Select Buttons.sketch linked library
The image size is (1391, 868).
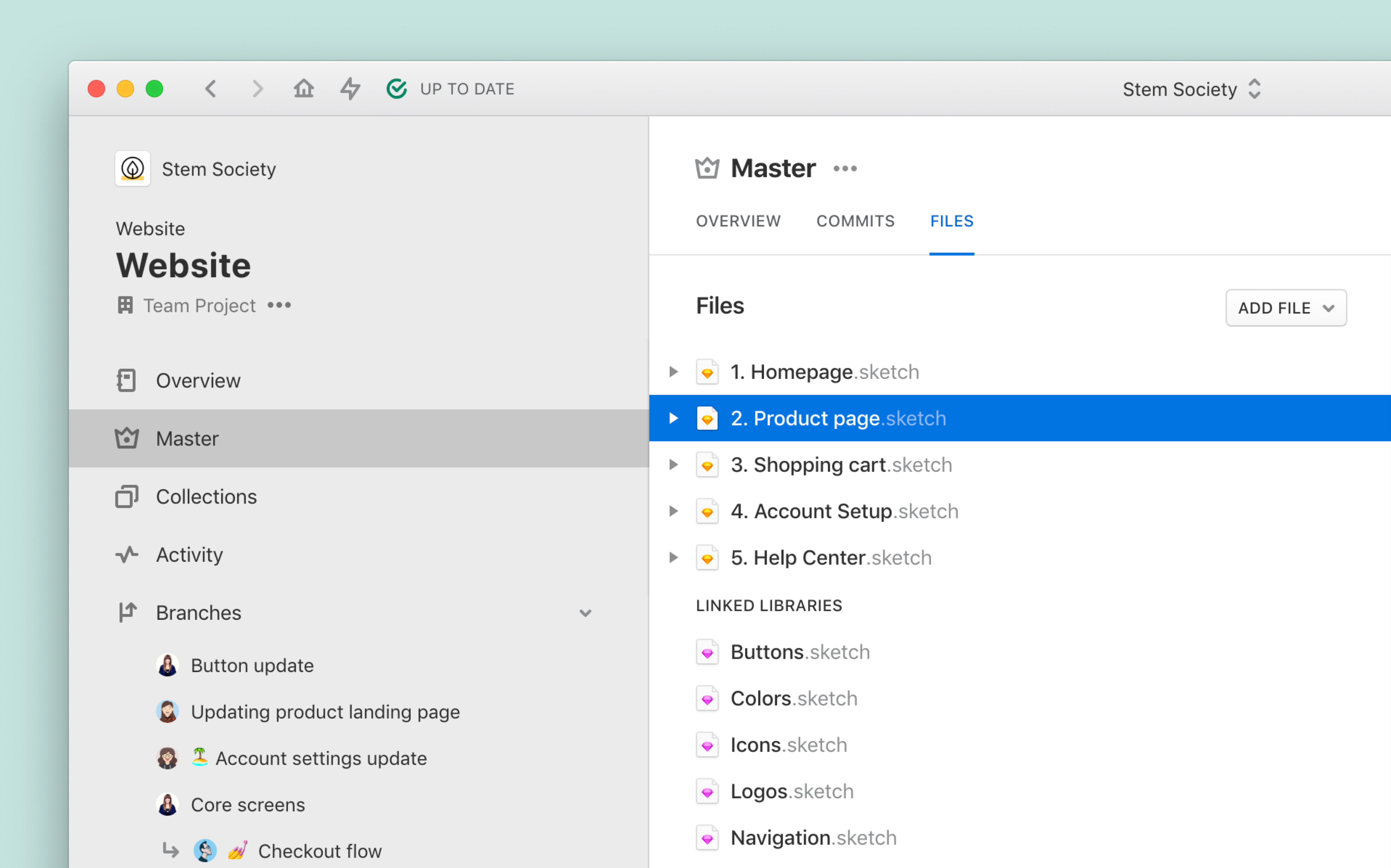point(800,652)
